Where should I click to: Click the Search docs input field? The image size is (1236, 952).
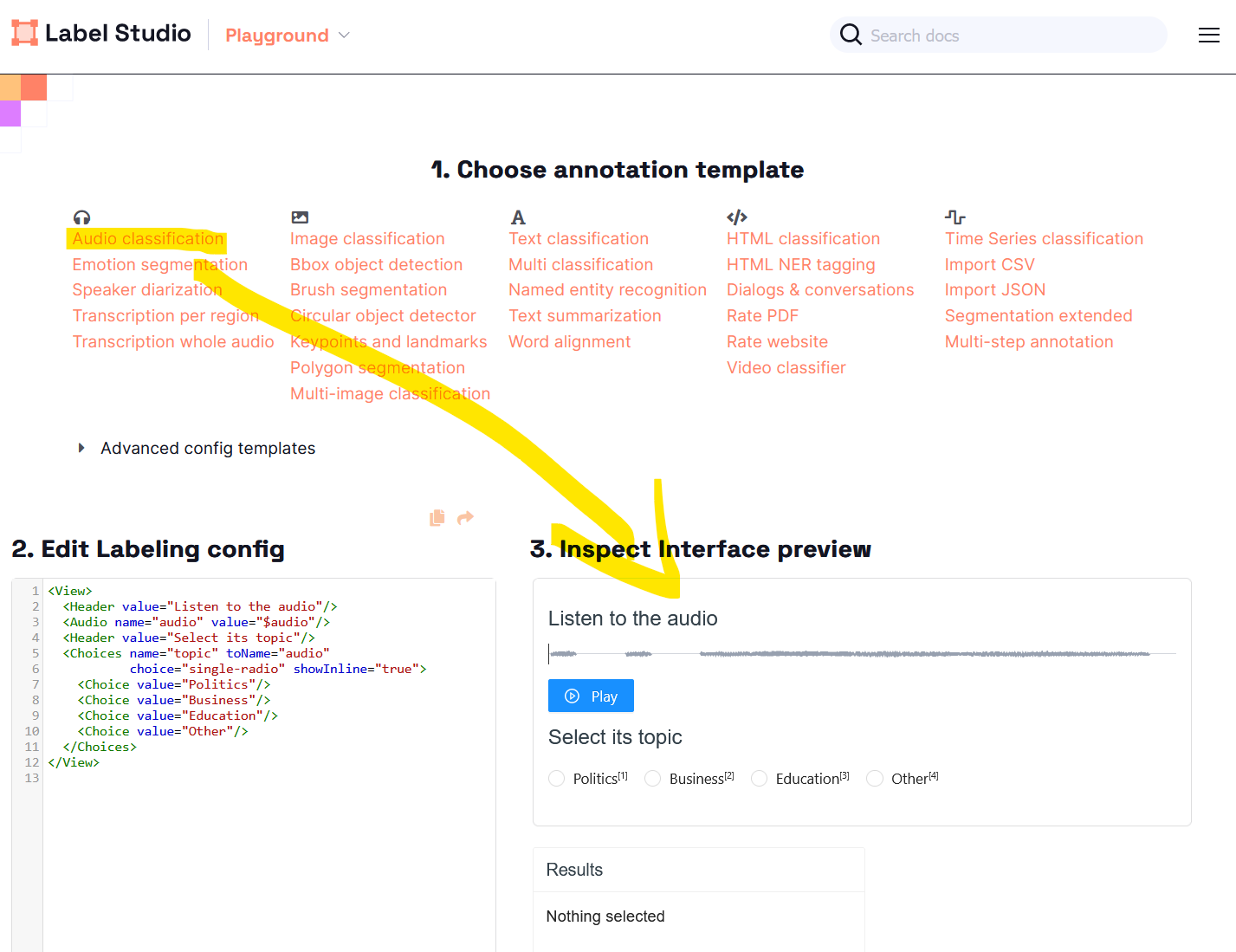998,35
